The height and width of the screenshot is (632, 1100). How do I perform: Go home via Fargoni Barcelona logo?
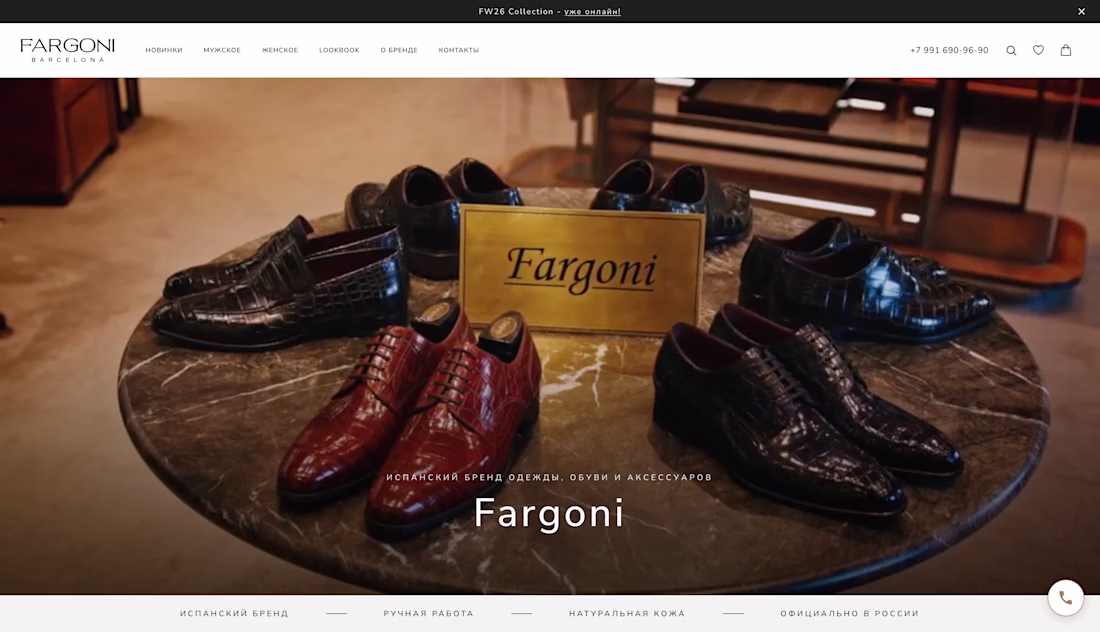coord(67,50)
